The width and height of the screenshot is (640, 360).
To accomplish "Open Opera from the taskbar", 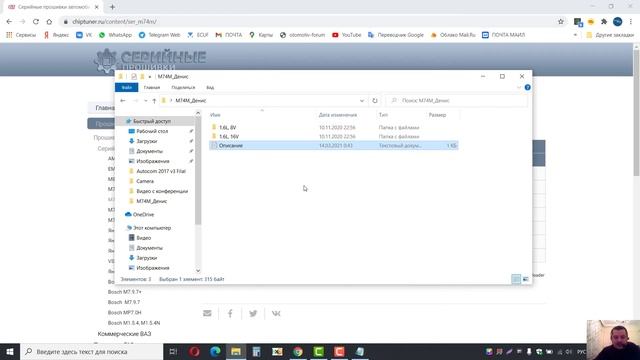I will [x=194, y=351].
